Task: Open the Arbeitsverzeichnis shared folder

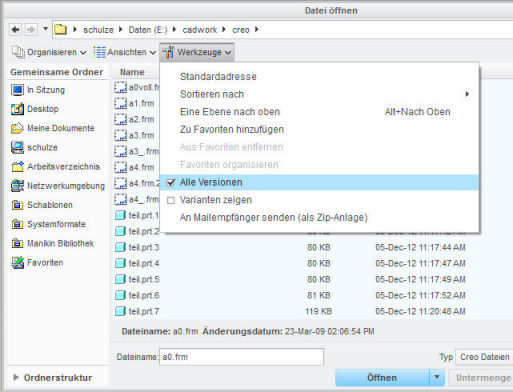Action: (x=63, y=167)
